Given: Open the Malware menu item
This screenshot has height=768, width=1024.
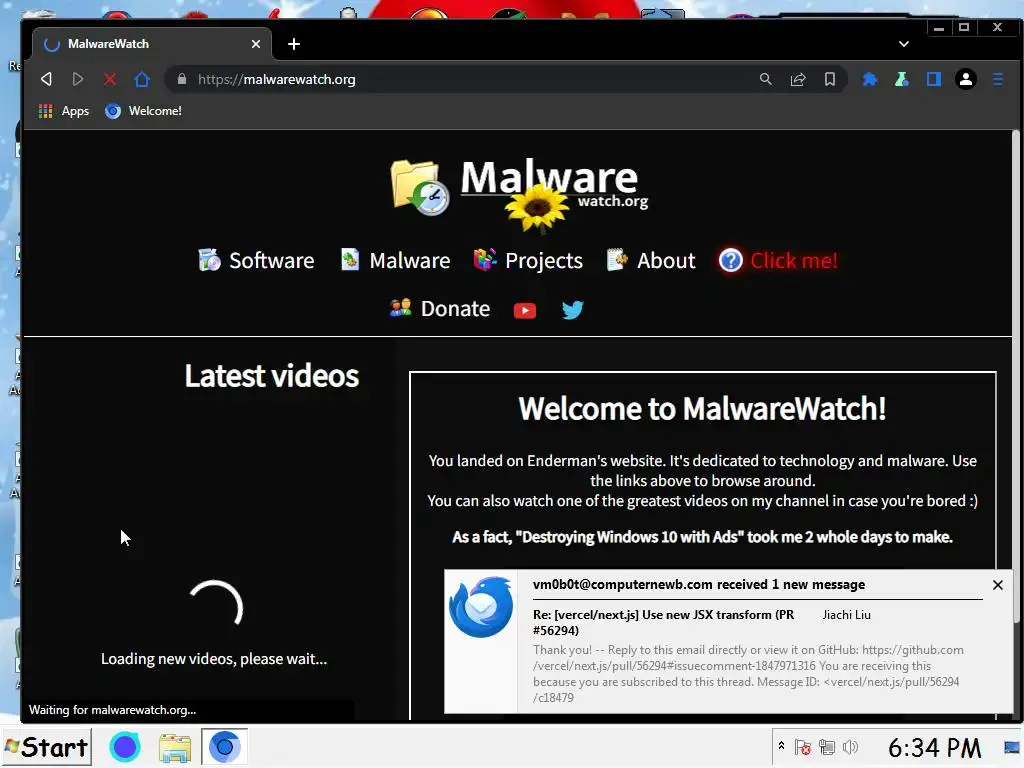Looking at the screenshot, I should [x=395, y=261].
